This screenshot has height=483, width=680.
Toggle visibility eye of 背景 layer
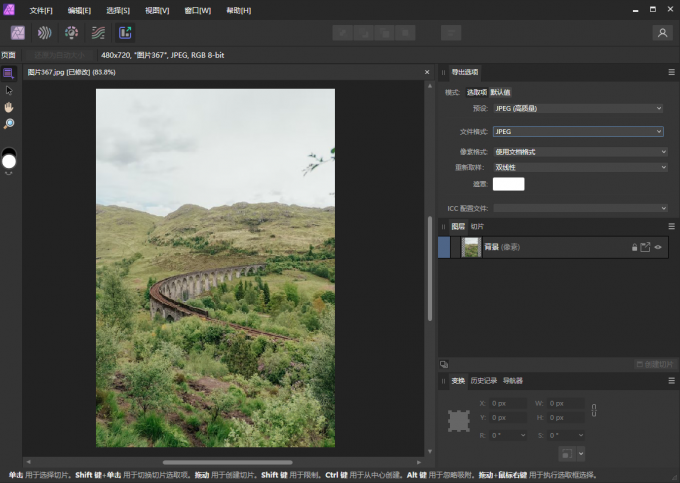click(x=658, y=247)
